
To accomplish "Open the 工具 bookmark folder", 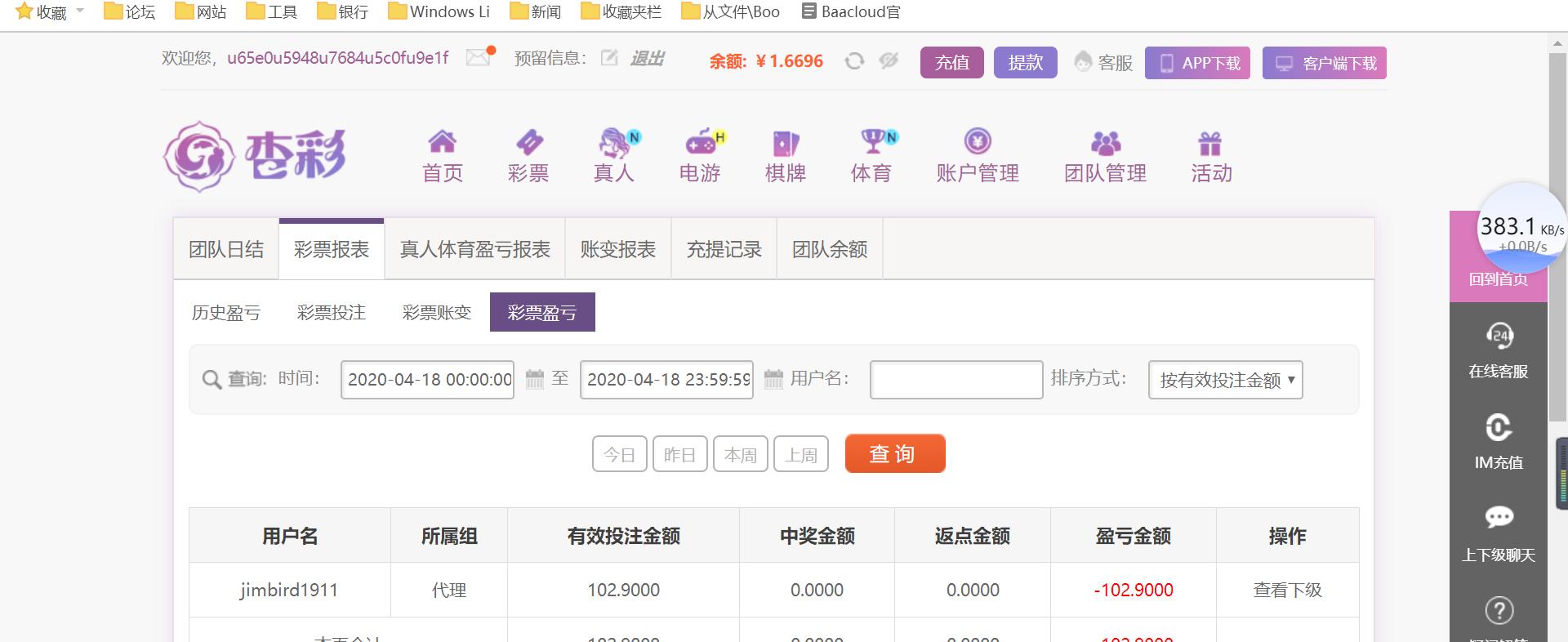I will coord(272,12).
